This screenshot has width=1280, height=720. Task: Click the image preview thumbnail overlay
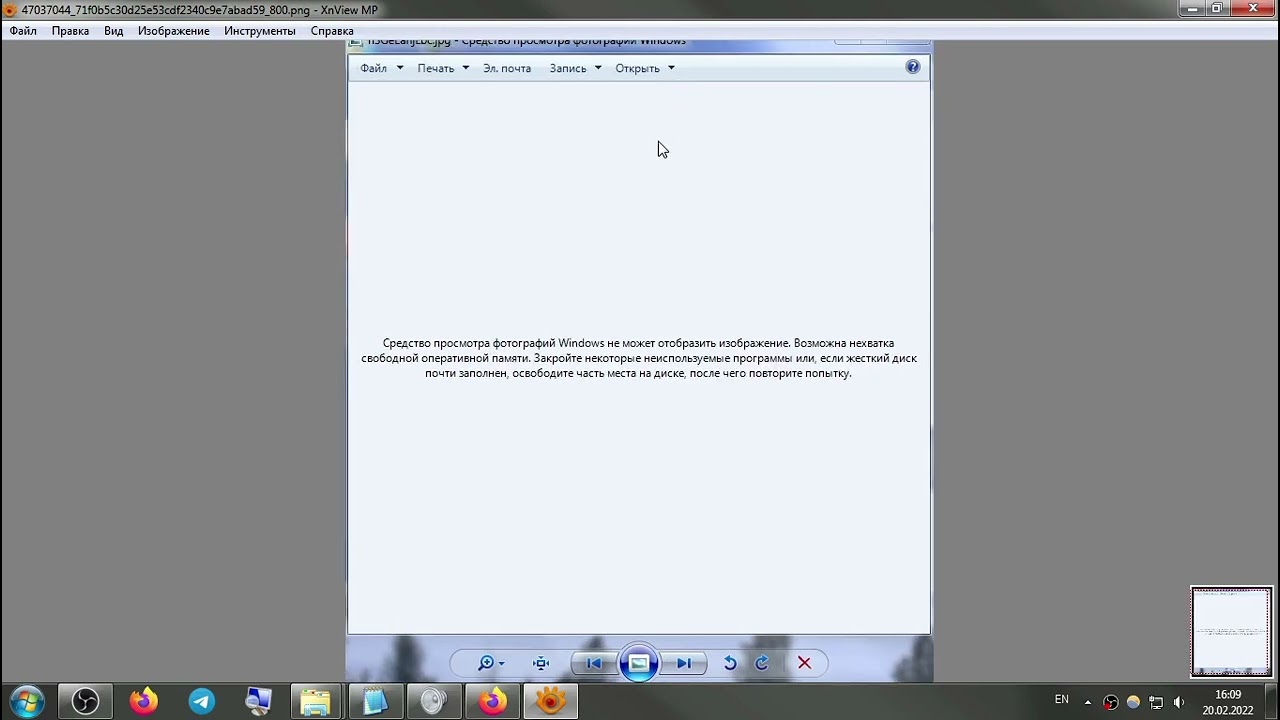[1231, 632]
